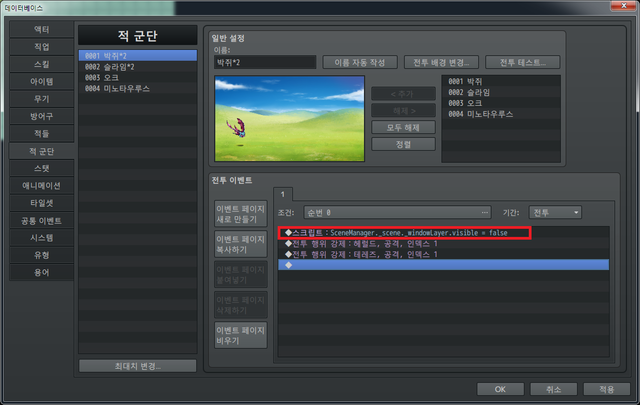640x405 pixels.
Task: Click the 전투 테스트 button
Action: point(522,62)
